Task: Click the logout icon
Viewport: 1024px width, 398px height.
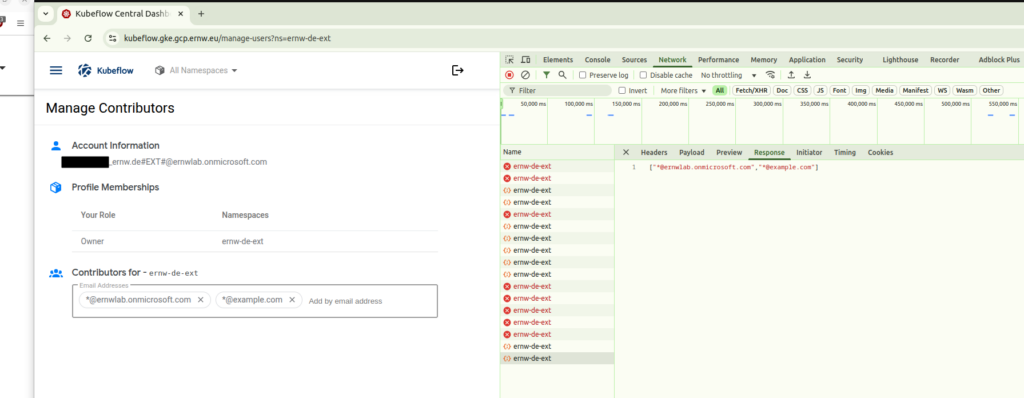Action: coord(458,71)
